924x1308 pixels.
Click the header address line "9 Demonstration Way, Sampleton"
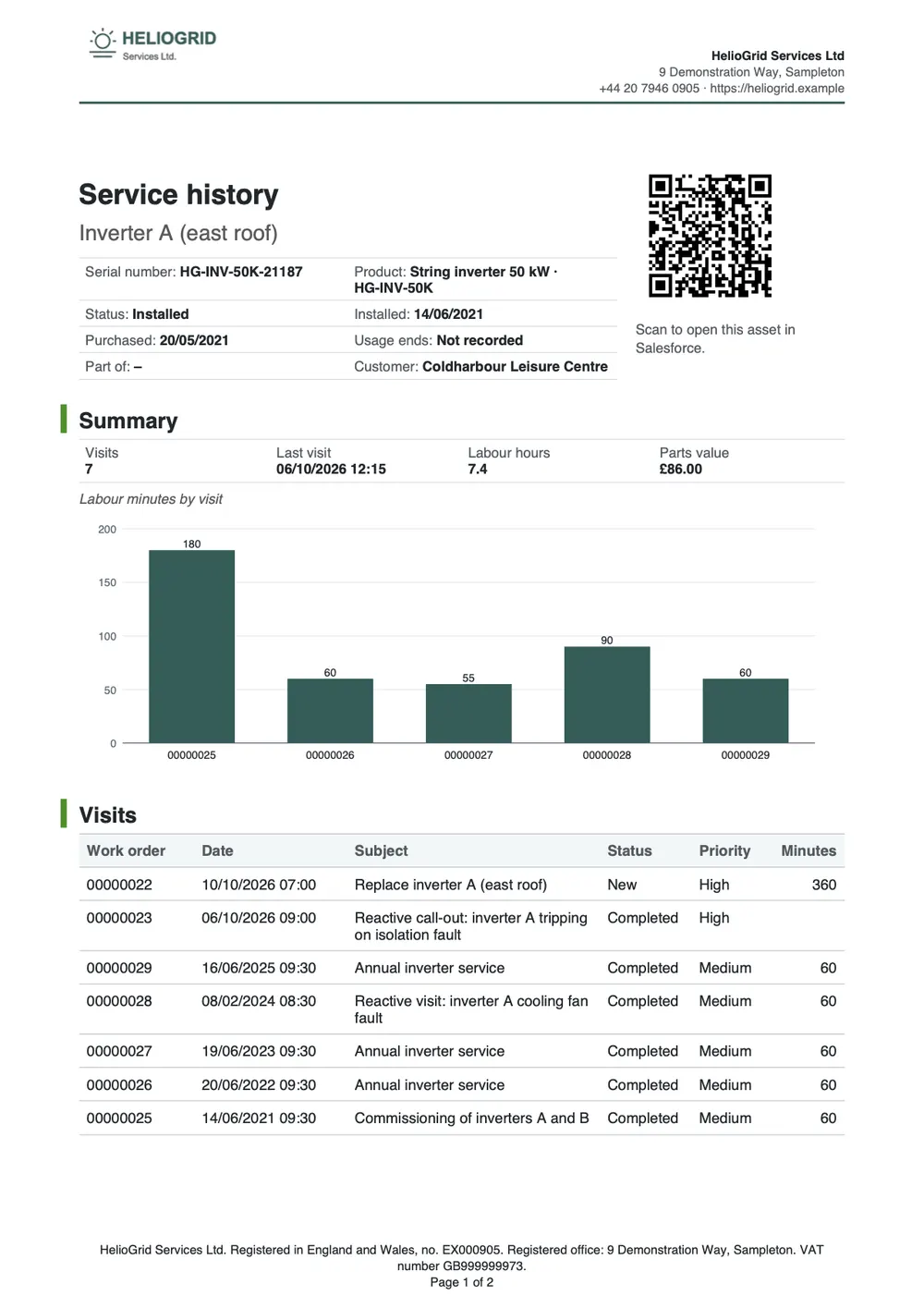pyautogui.click(x=751, y=72)
